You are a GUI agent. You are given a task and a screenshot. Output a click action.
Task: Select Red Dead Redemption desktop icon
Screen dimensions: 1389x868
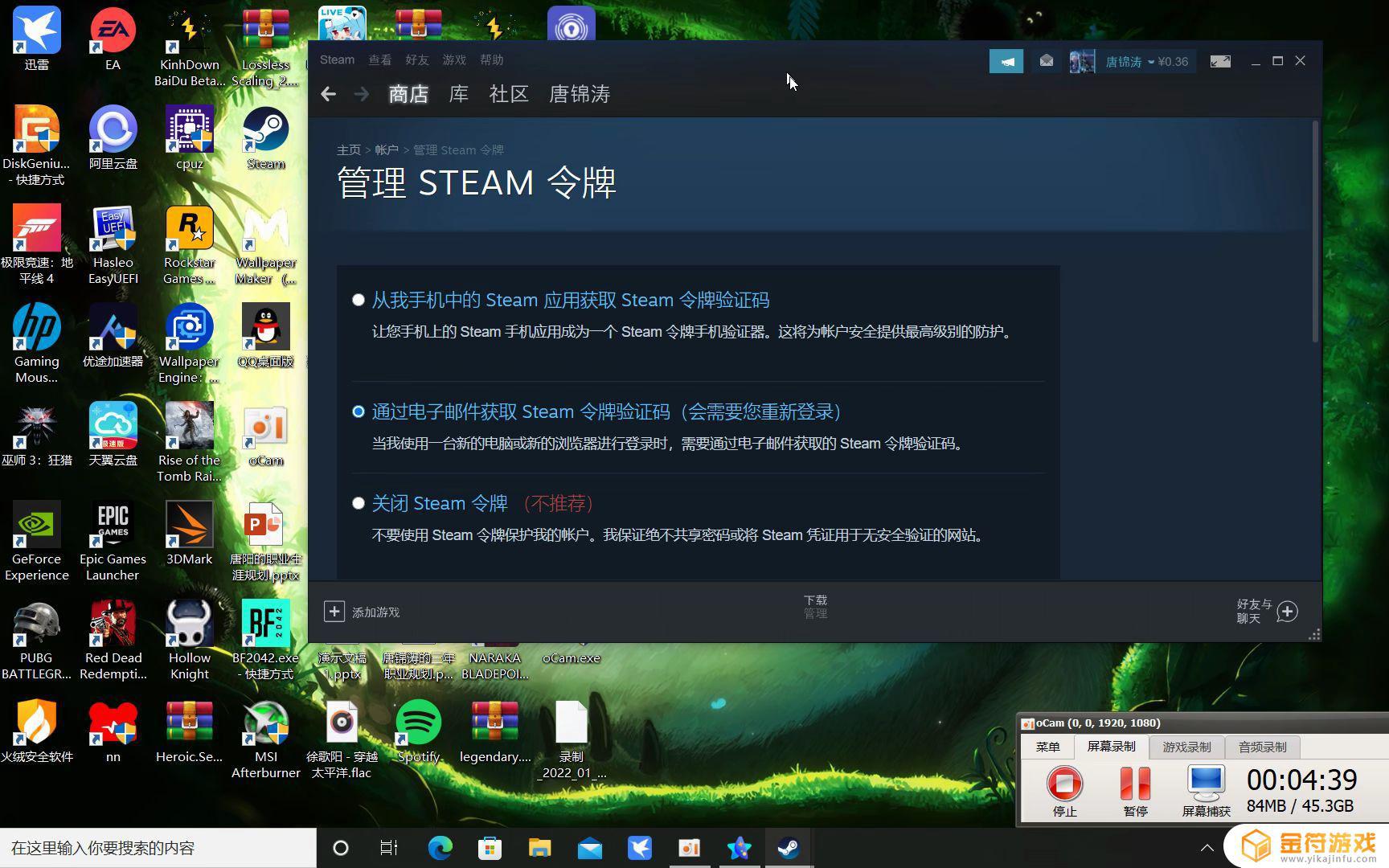(113, 640)
